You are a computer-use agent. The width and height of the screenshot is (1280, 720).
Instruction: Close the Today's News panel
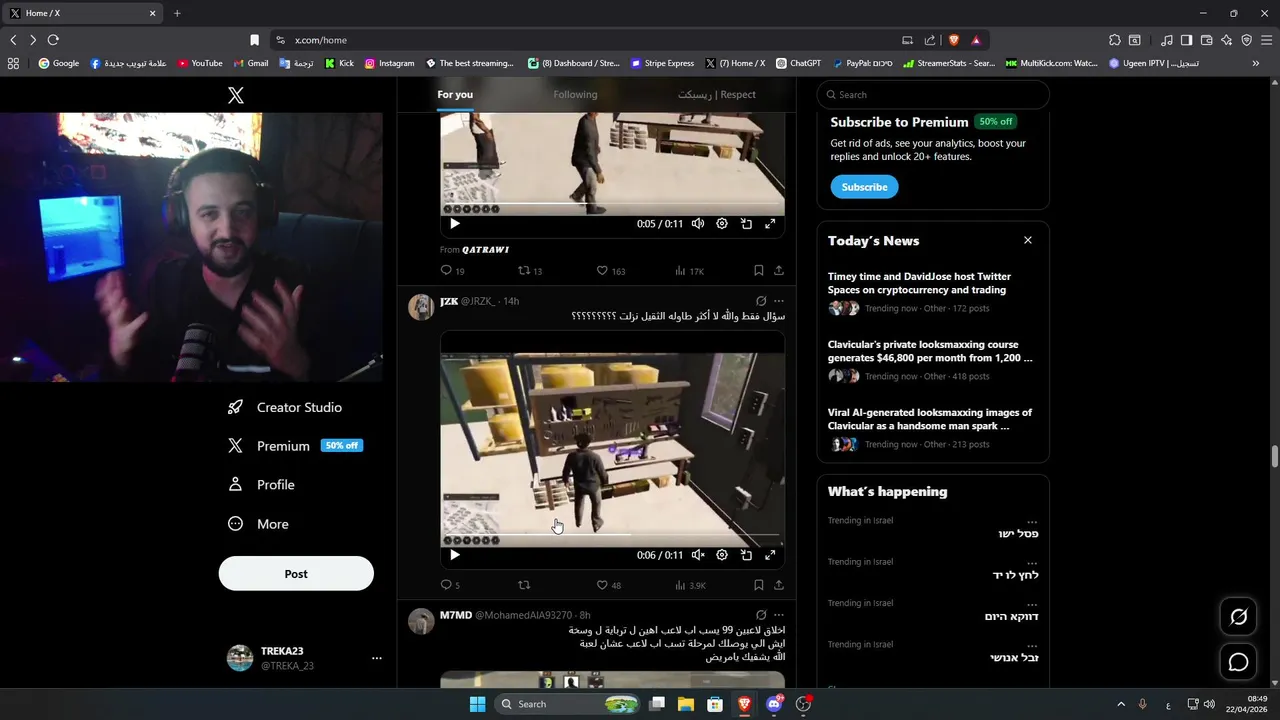[1027, 240]
